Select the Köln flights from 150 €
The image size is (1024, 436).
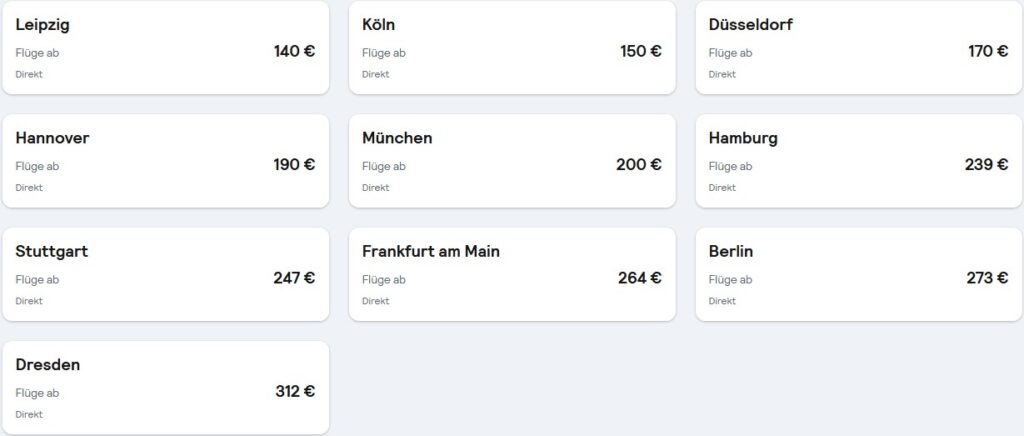(x=512, y=48)
